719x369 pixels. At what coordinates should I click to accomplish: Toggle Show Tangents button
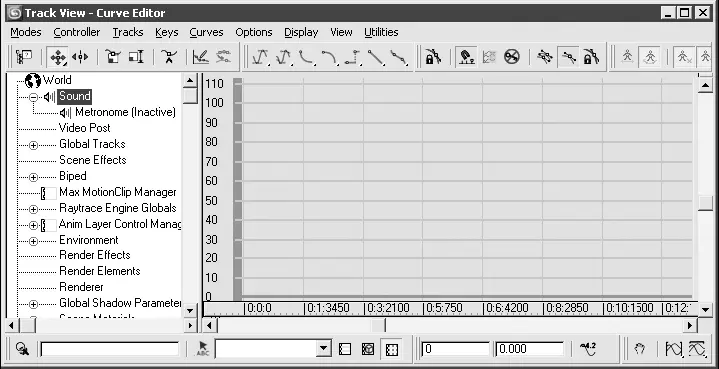(569, 57)
